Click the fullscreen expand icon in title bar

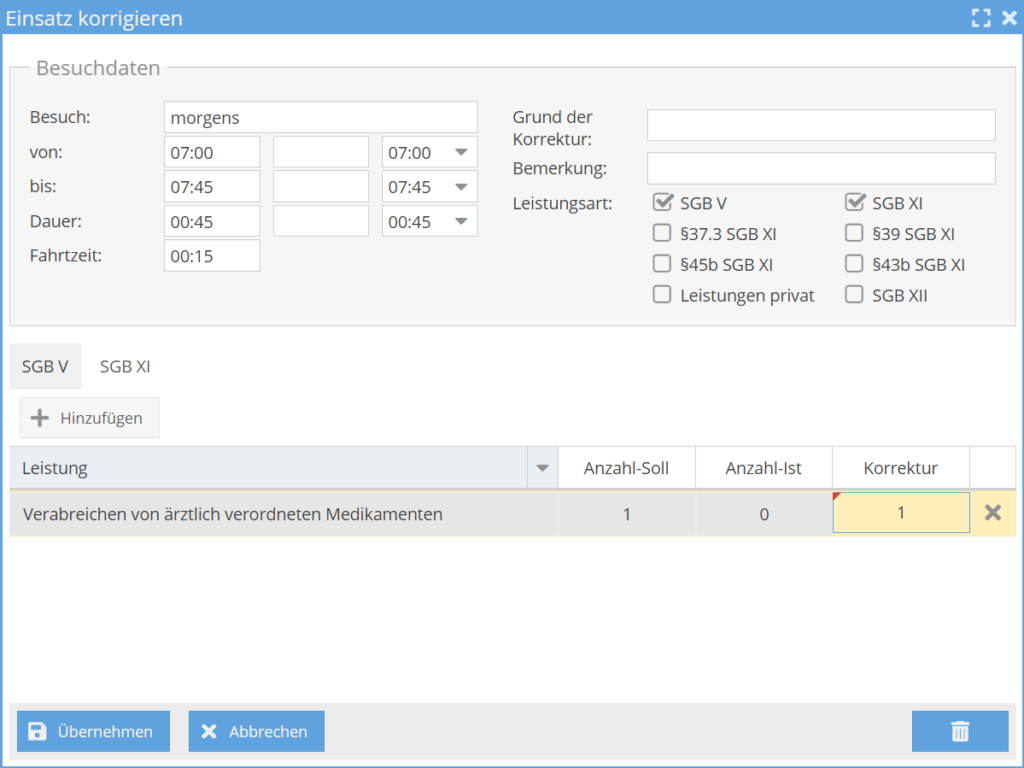tap(980, 18)
